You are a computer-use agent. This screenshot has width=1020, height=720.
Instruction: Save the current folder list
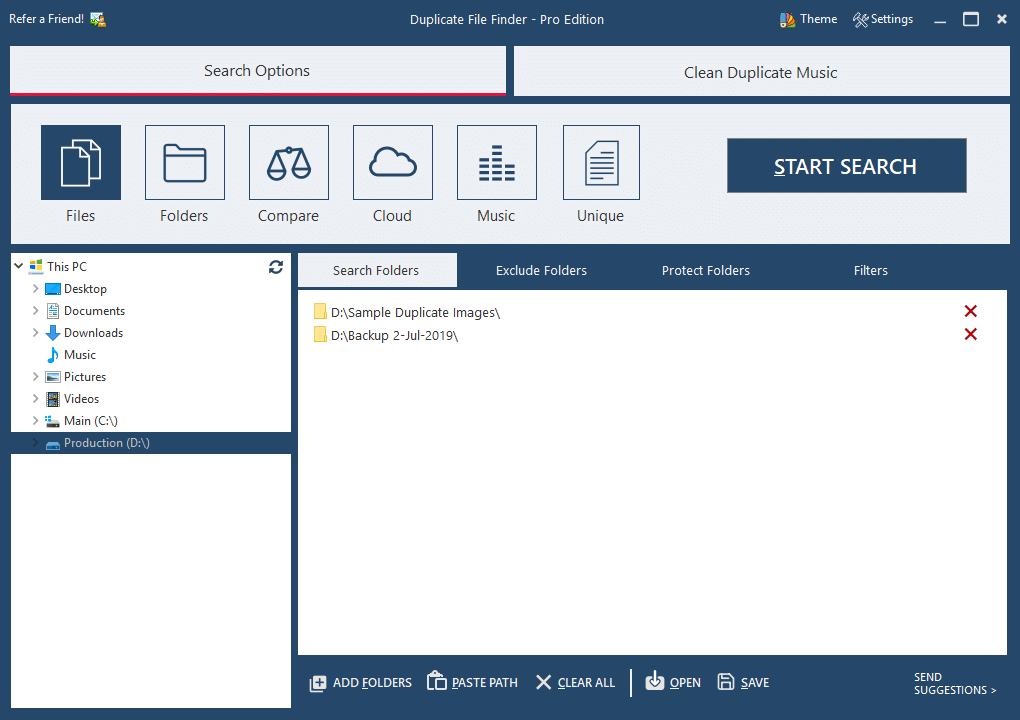[743, 682]
